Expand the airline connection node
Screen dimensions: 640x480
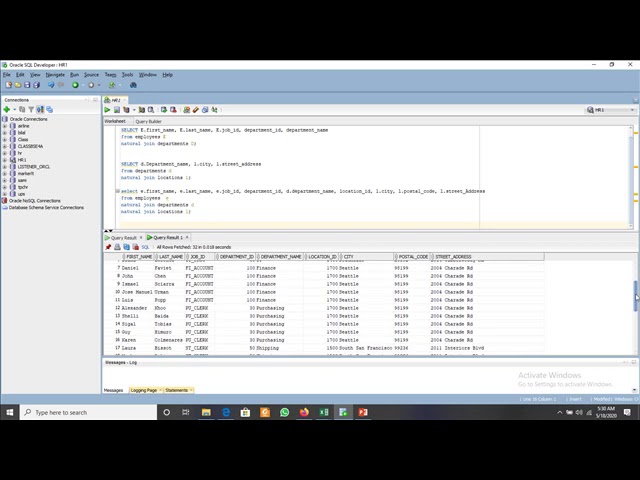click(4, 126)
